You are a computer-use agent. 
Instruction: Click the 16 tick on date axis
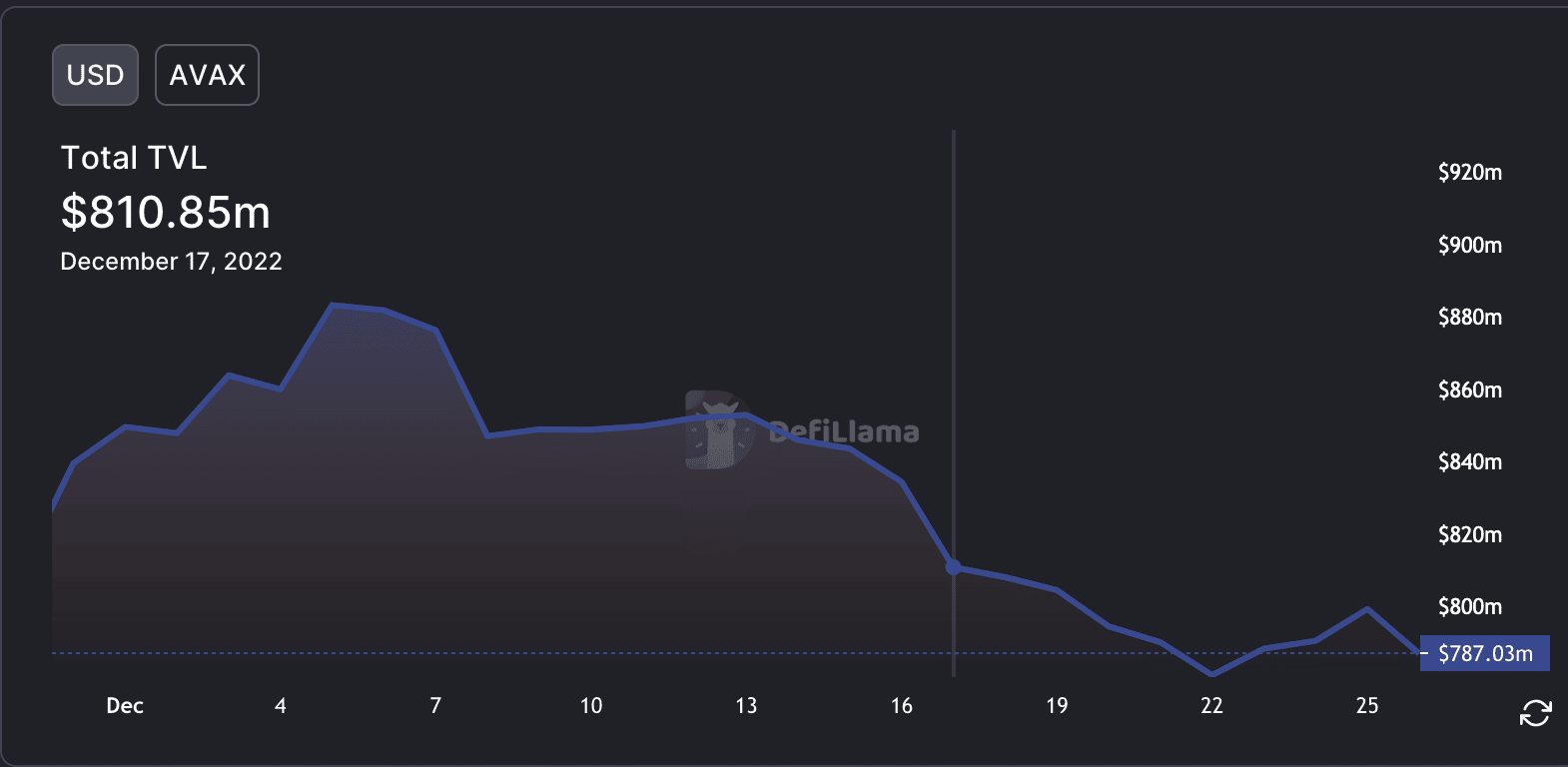(902, 705)
